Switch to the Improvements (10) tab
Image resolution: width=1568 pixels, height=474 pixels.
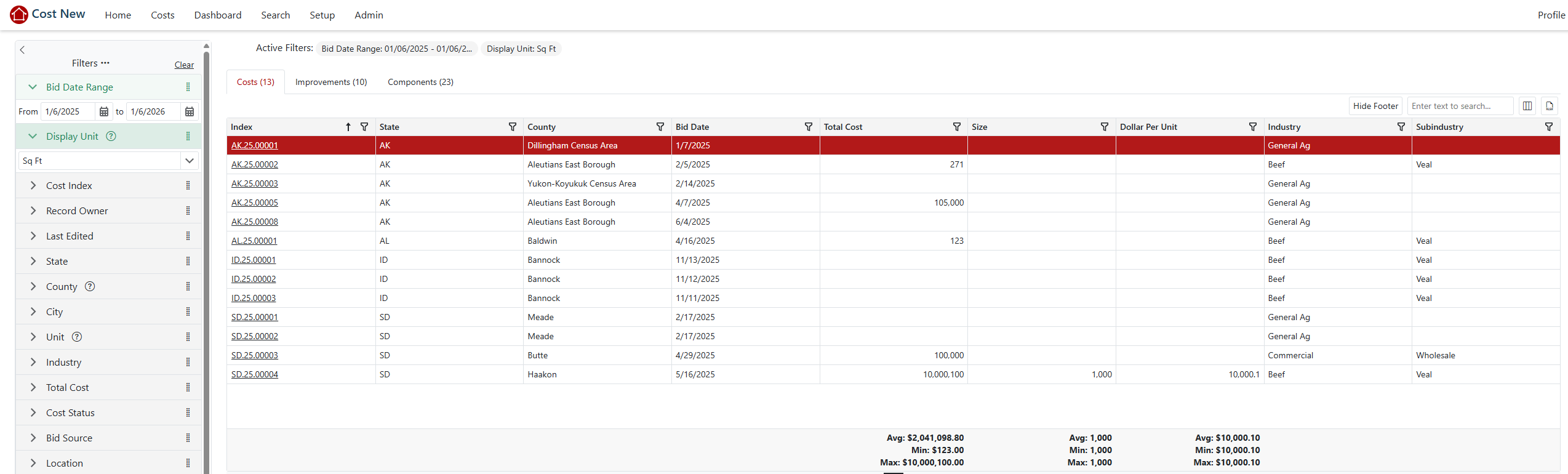pos(331,82)
